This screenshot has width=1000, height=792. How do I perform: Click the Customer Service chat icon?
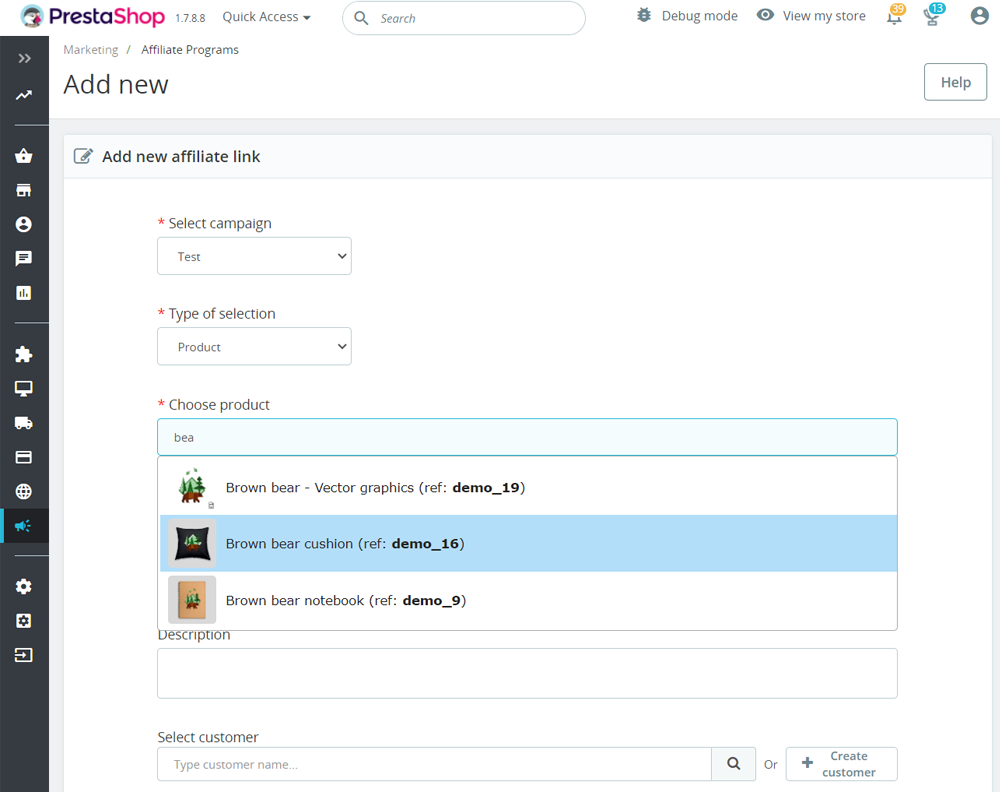tap(24, 258)
